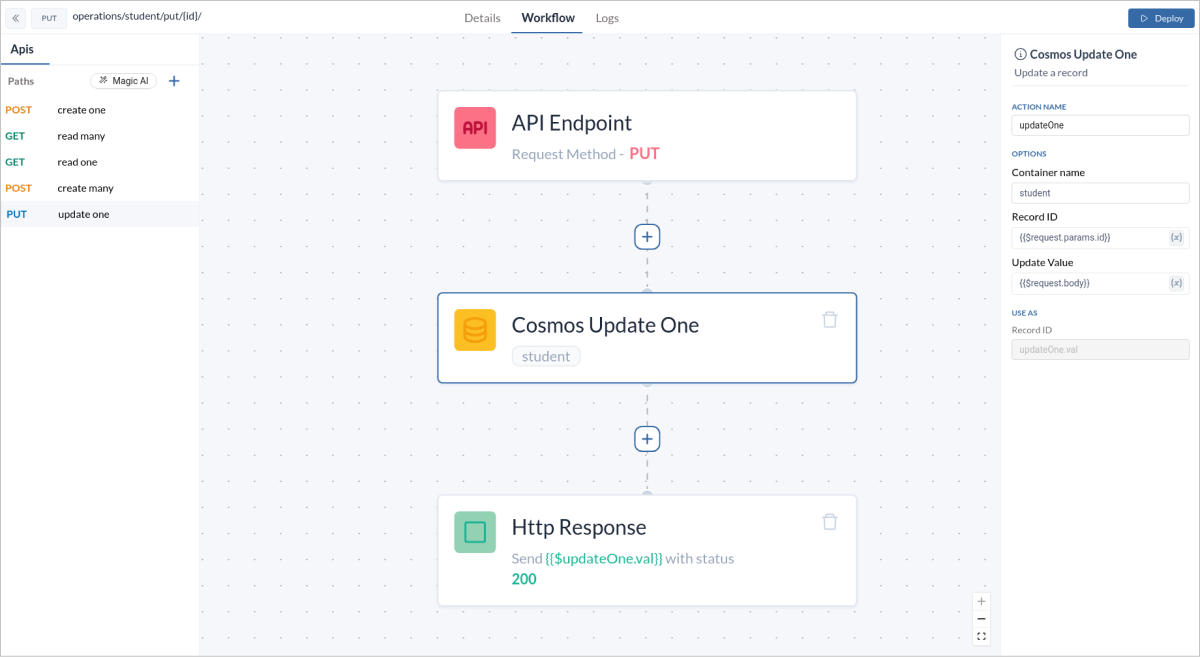Image resolution: width=1200 pixels, height=657 pixels.
Task: Click the PUT method badge in header
Action: [x=49, y=18]
